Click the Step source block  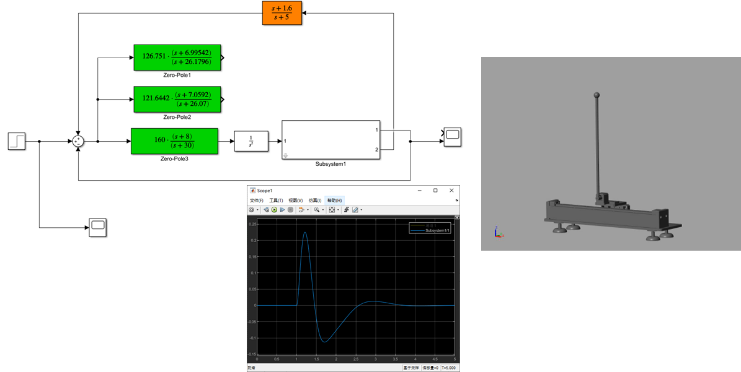tap(17, 141)
